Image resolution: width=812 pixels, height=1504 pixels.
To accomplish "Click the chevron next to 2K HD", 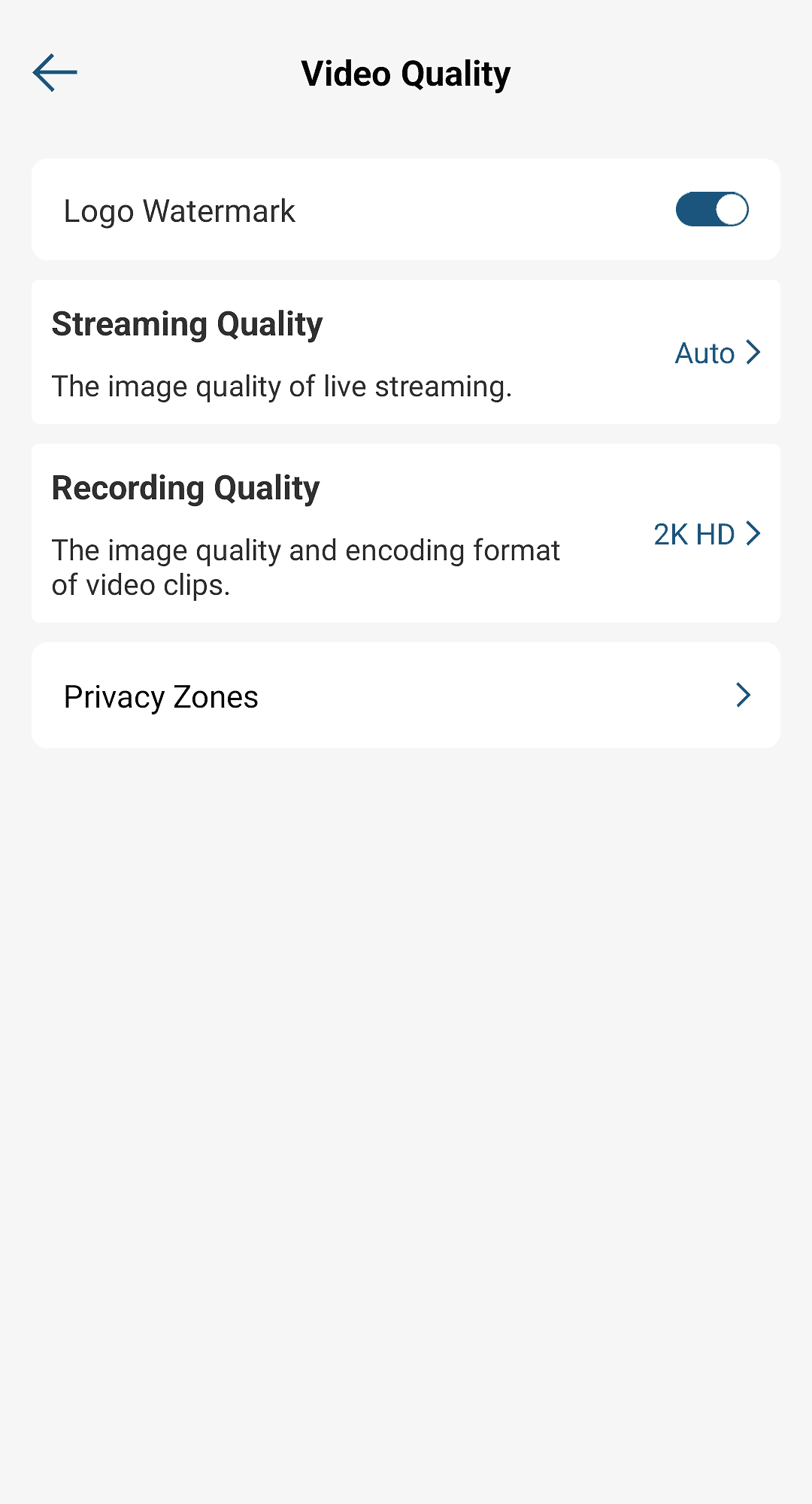I will (753, 533).
